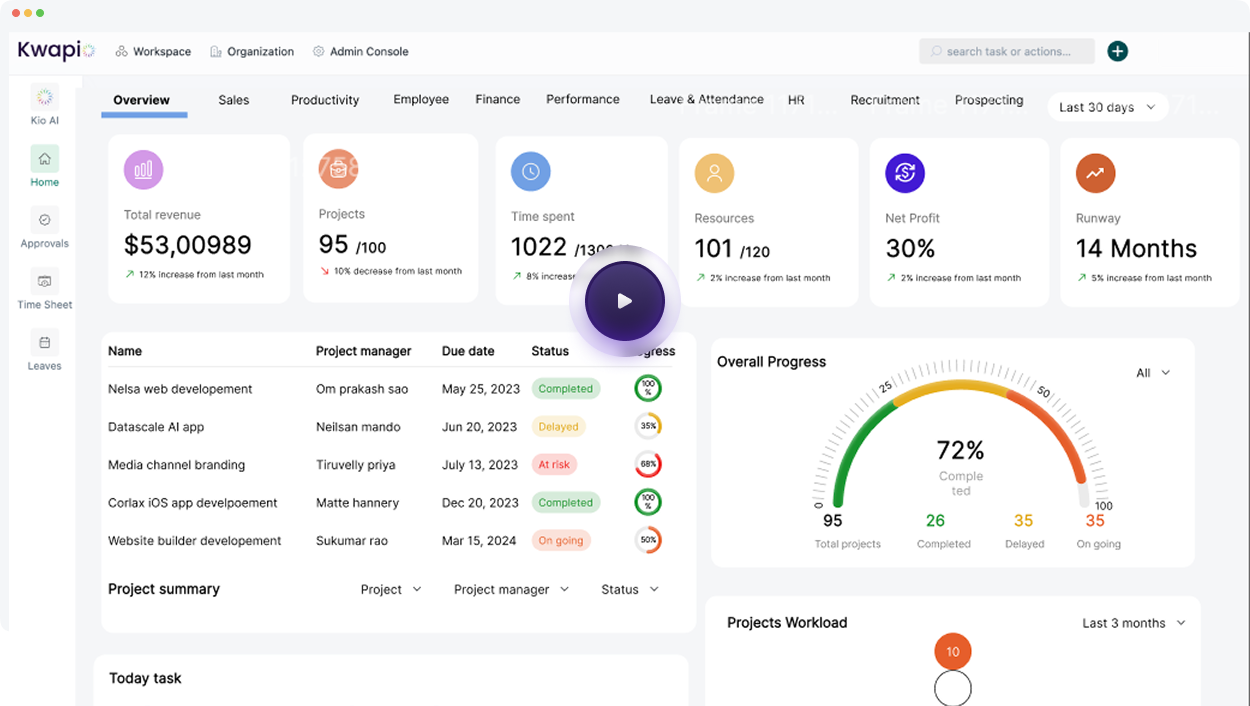Click the orange 10 workload bubble
This screenshot has height=706, width=1250.
[952, 651]
